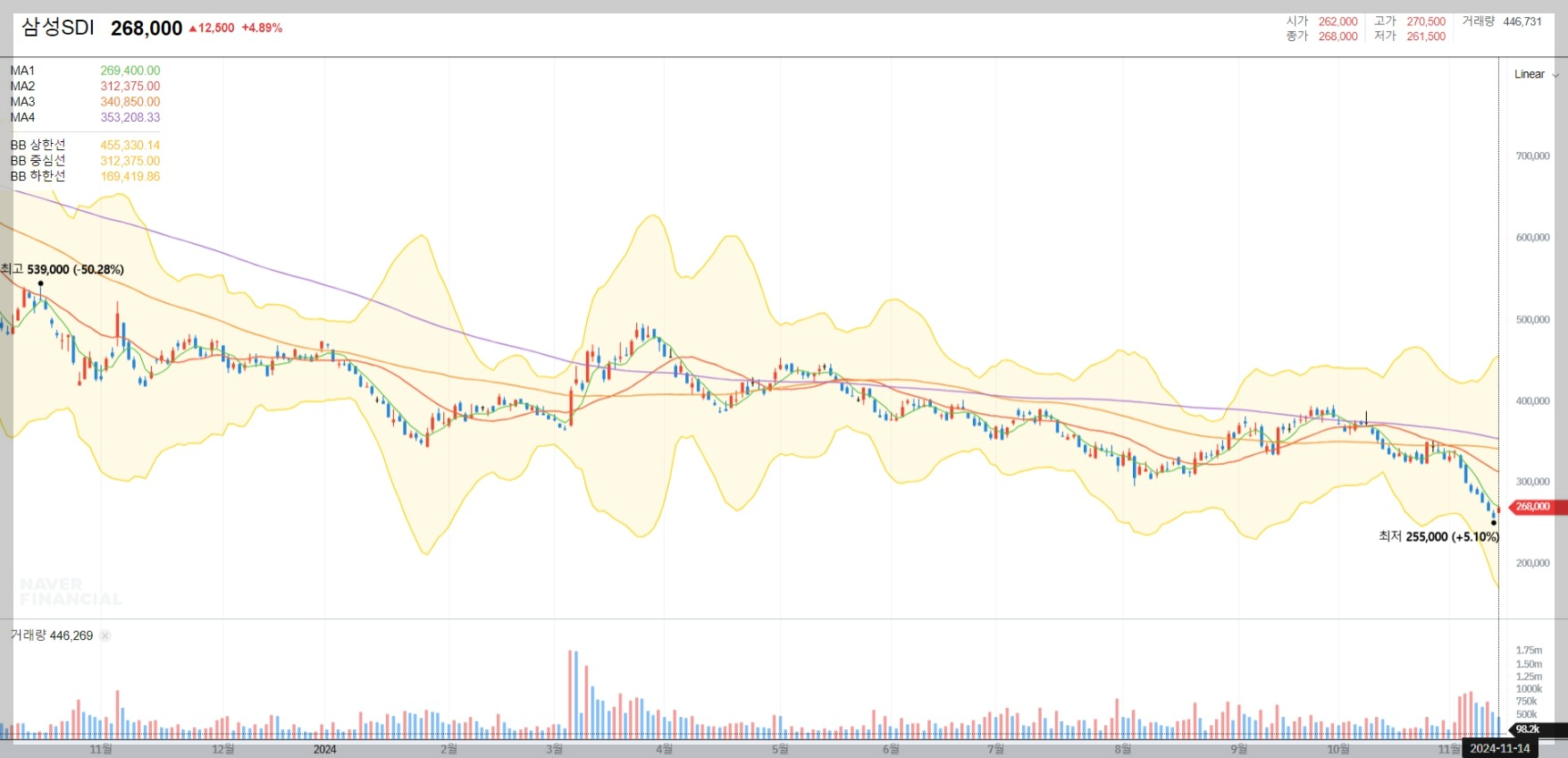
Task: Click the 6월 label on time axis
Action: point(891,749)
